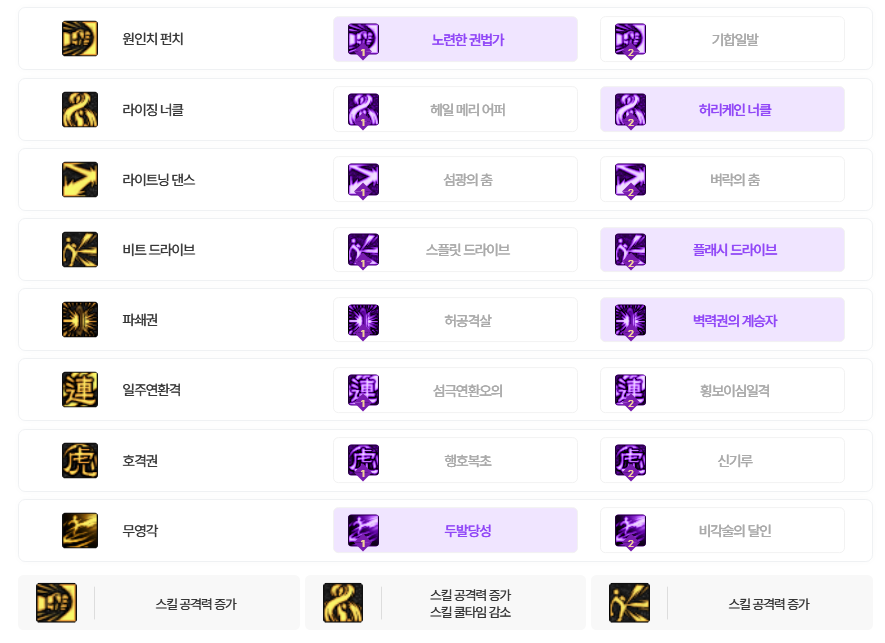Click the 비트 드라이브 skill icon
This screenshot has height=643, width=885.
point(80,250)
